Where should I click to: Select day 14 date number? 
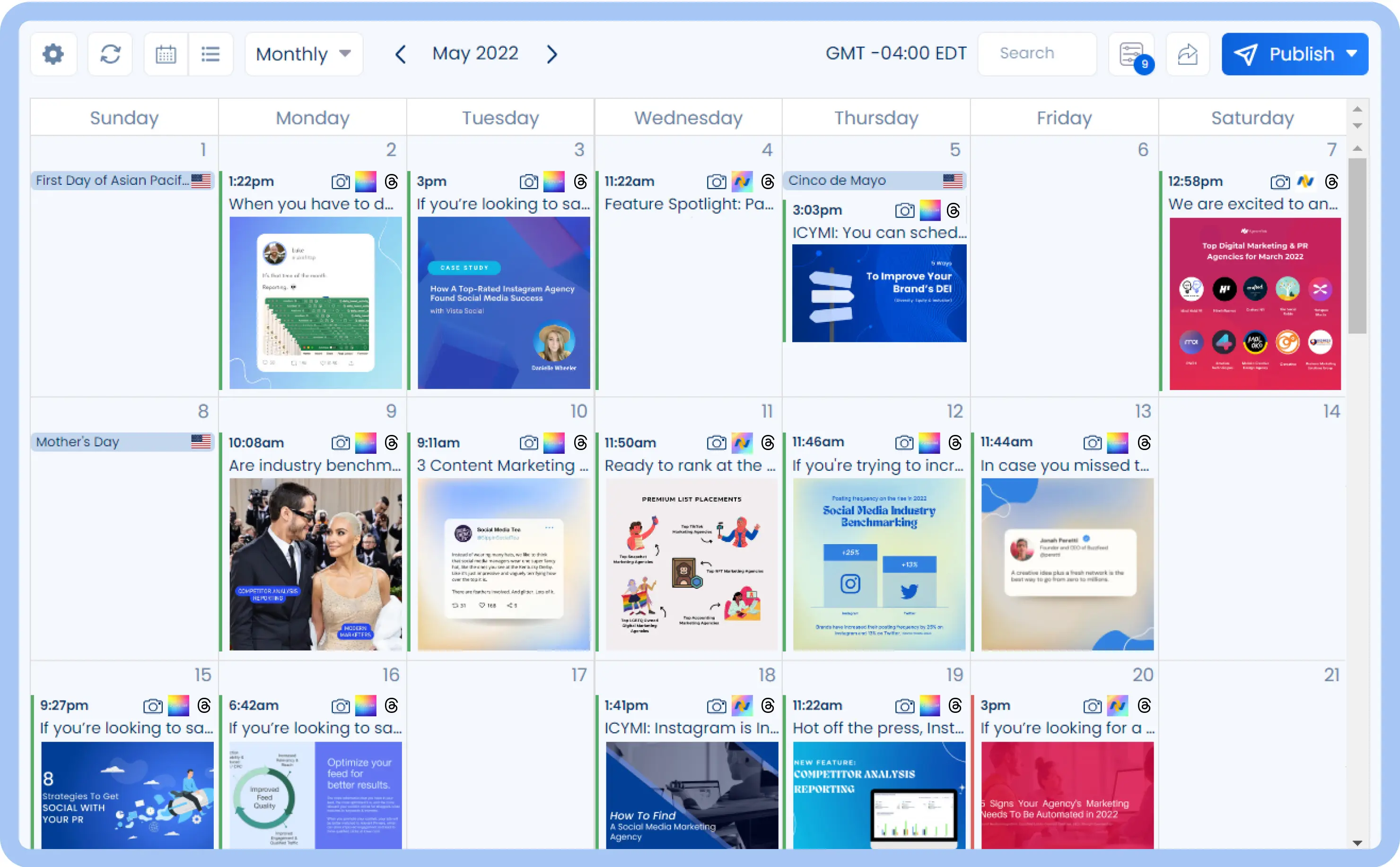coord(1331,411)
